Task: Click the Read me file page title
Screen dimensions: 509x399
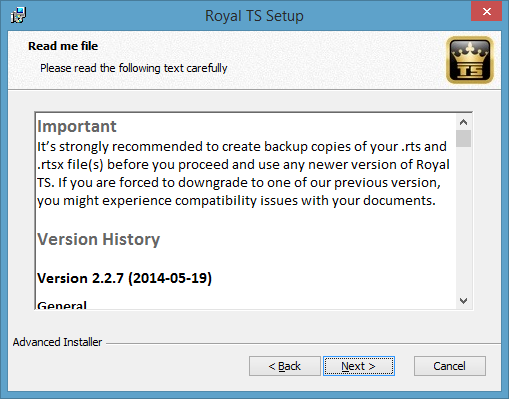Action: coord(63,46)
